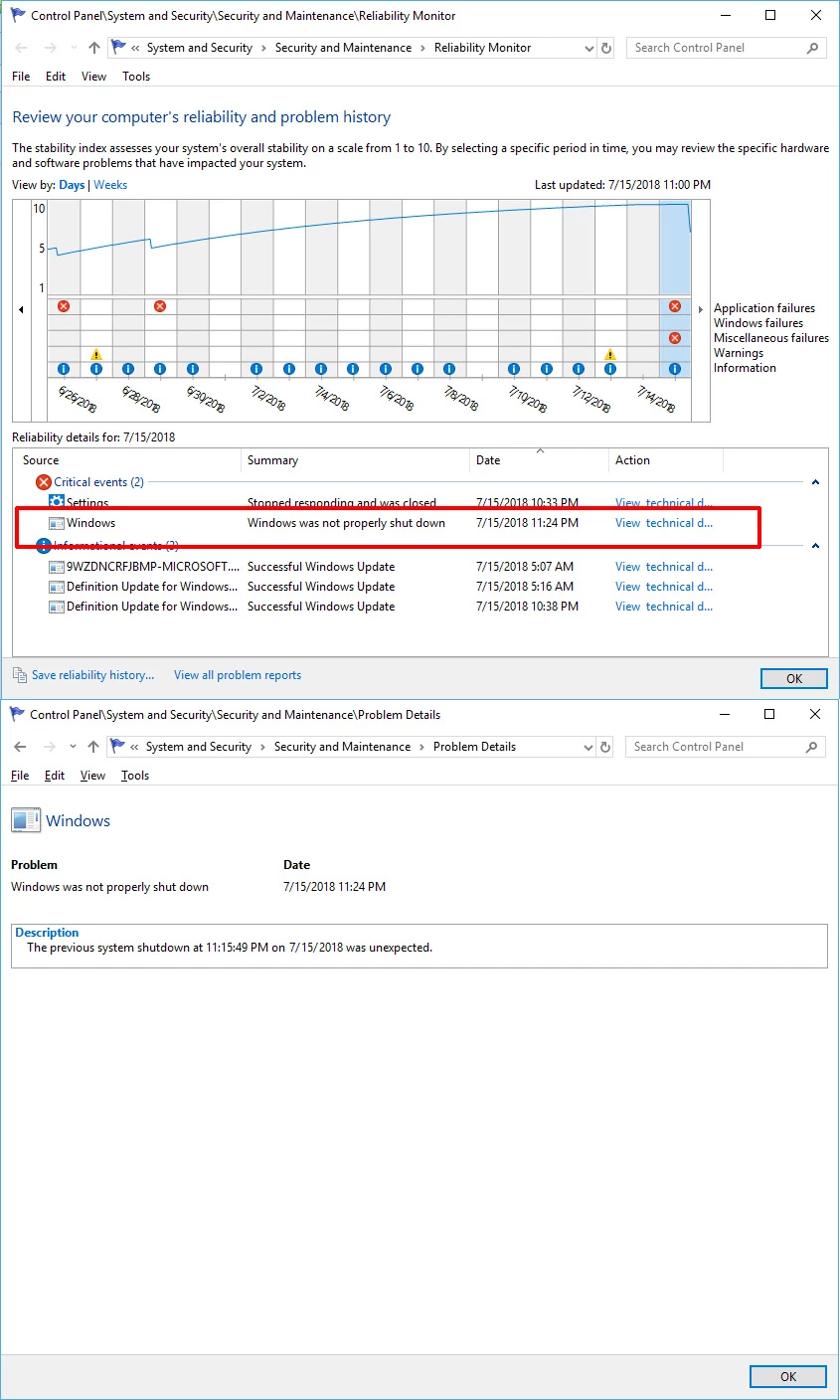
Task: Click Save reliability history link
Action: [x=92, y=675]
